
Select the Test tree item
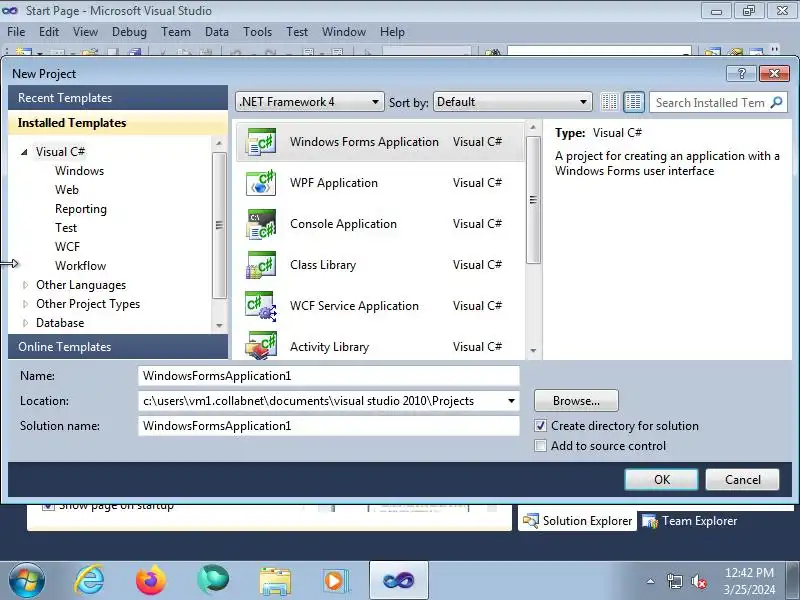66,228
